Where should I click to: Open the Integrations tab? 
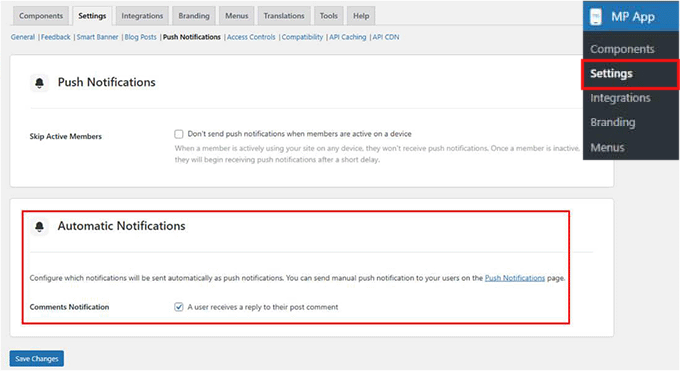142,16
